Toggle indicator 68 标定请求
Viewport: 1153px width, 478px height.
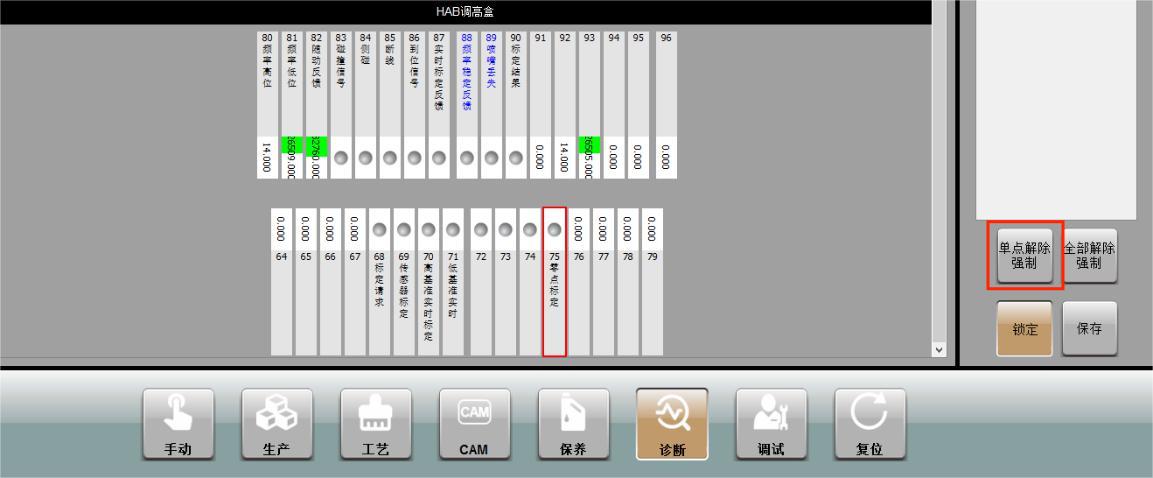click(379, 229)
